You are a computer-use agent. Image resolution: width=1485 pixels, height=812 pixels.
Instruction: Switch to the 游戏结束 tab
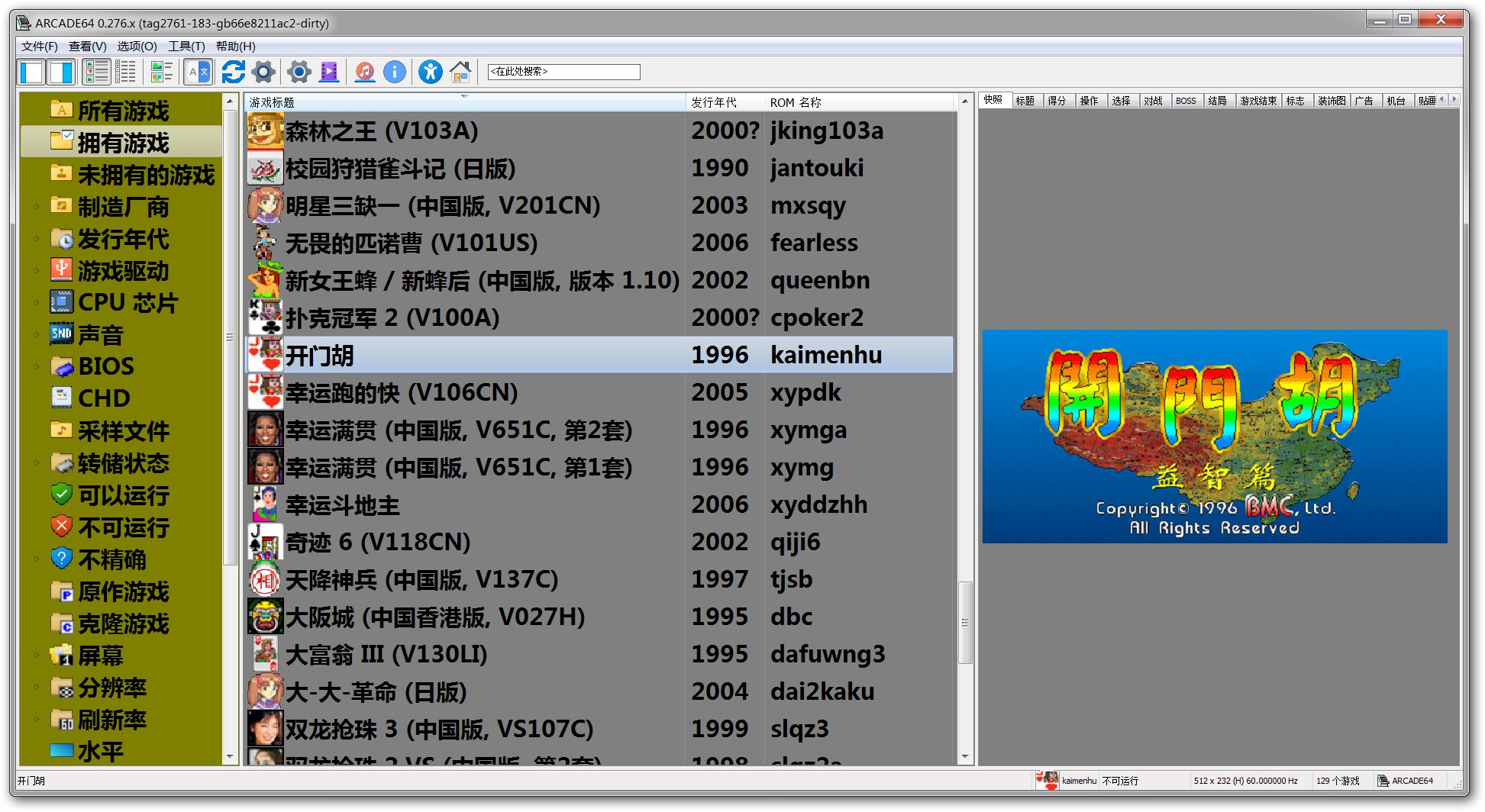[1258, 101]
